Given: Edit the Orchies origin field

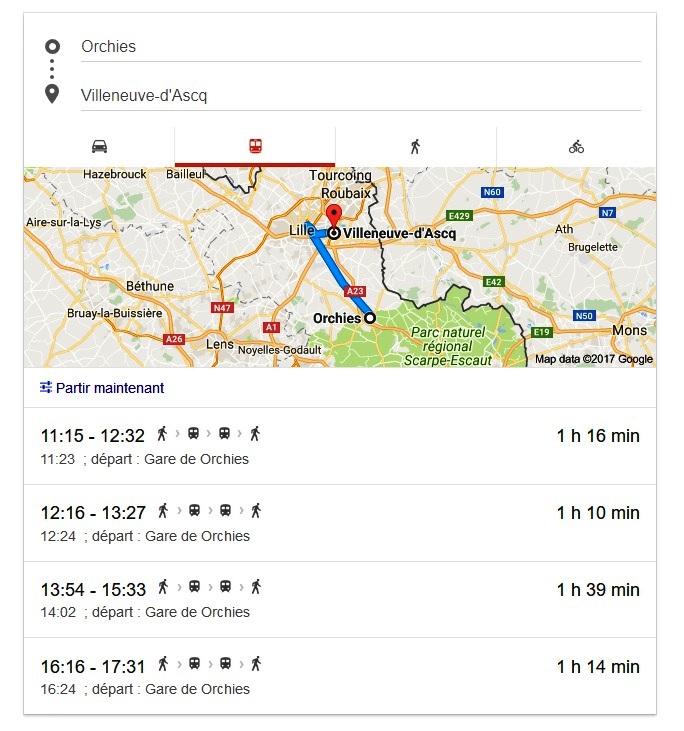Looking at the screenshot, I should click(361, 47).
